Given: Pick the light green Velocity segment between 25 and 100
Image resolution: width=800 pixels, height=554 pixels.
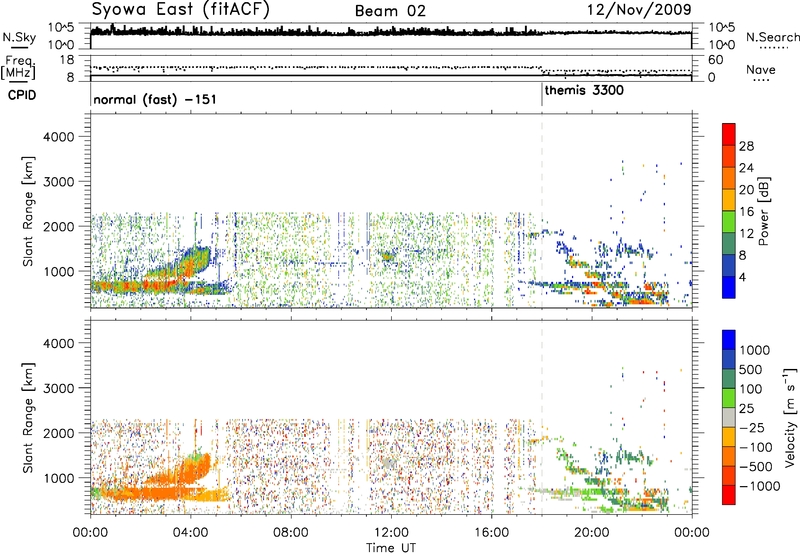Looking at the screenshot, I should point(729,398).
